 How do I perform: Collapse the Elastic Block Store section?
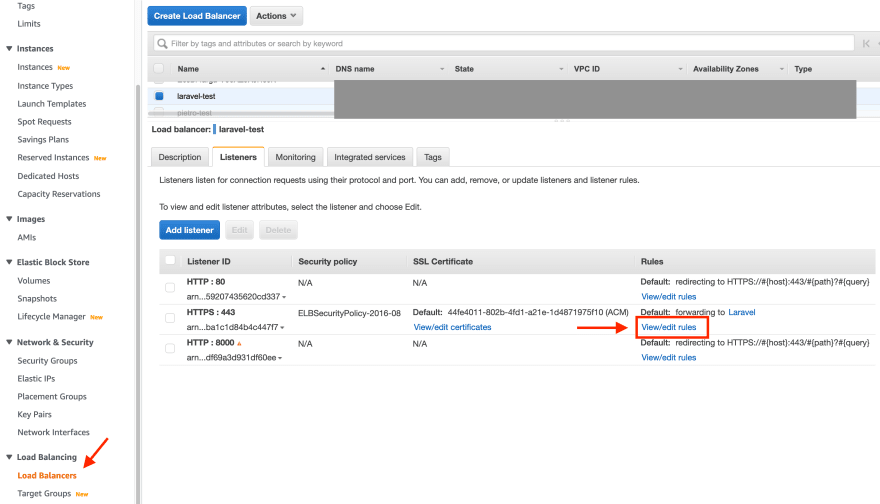(x=9, y=262)
